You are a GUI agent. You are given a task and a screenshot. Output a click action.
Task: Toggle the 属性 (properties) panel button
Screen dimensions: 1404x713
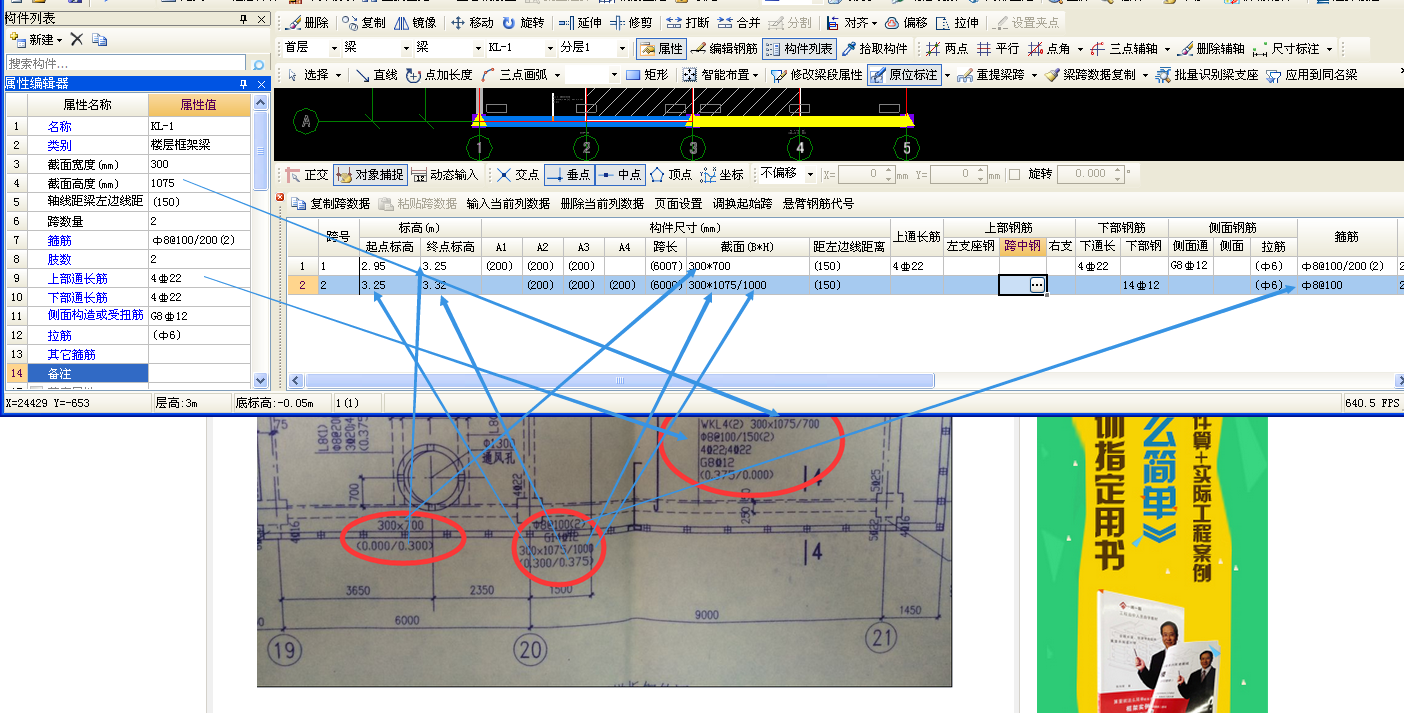pos(661,48)
